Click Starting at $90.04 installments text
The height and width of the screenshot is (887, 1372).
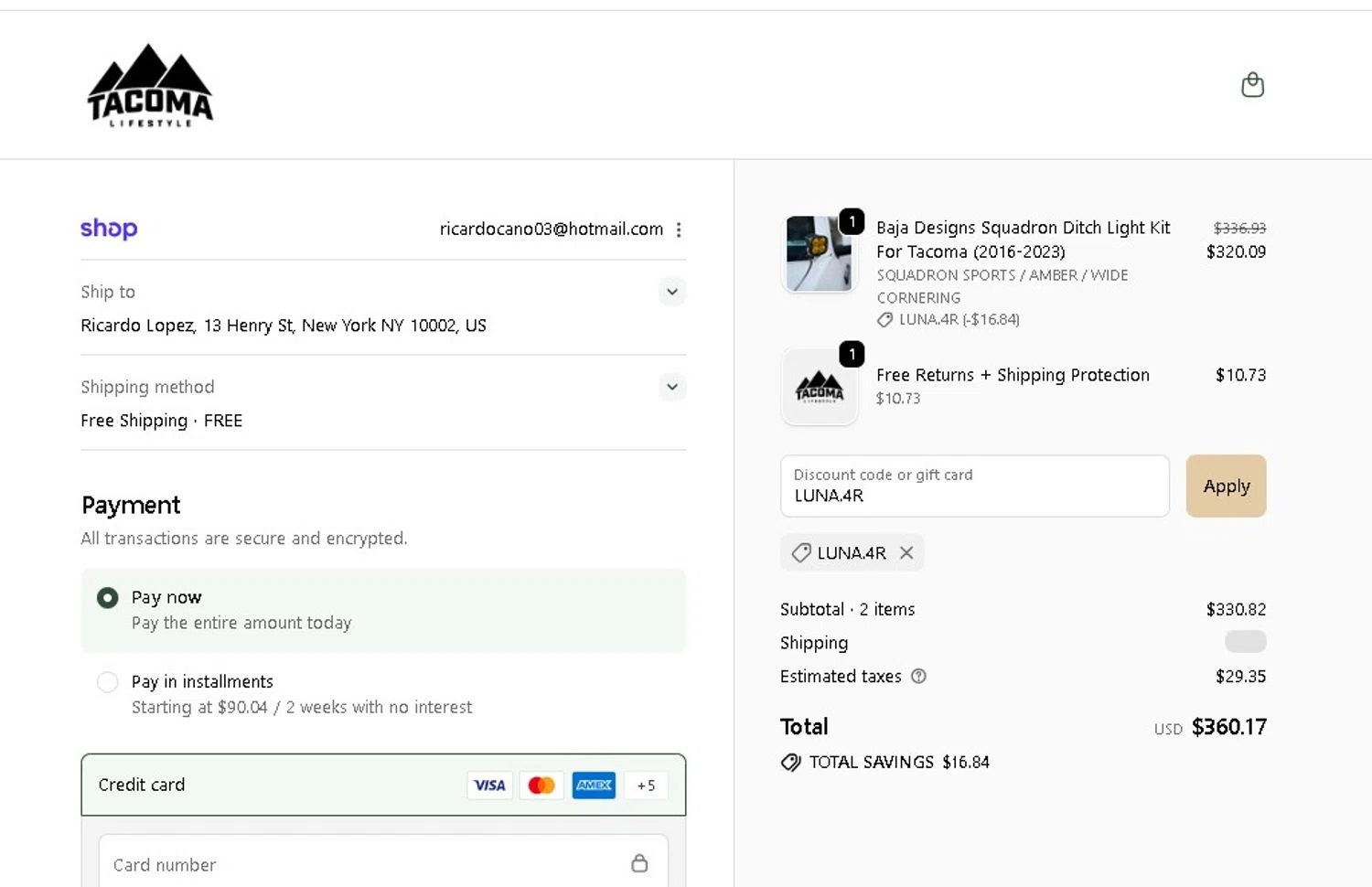[302, 708]
